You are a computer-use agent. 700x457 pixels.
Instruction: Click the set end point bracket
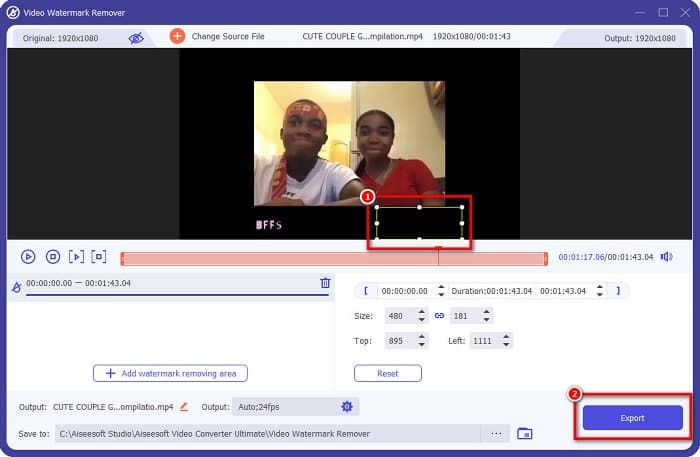(618, 291)
